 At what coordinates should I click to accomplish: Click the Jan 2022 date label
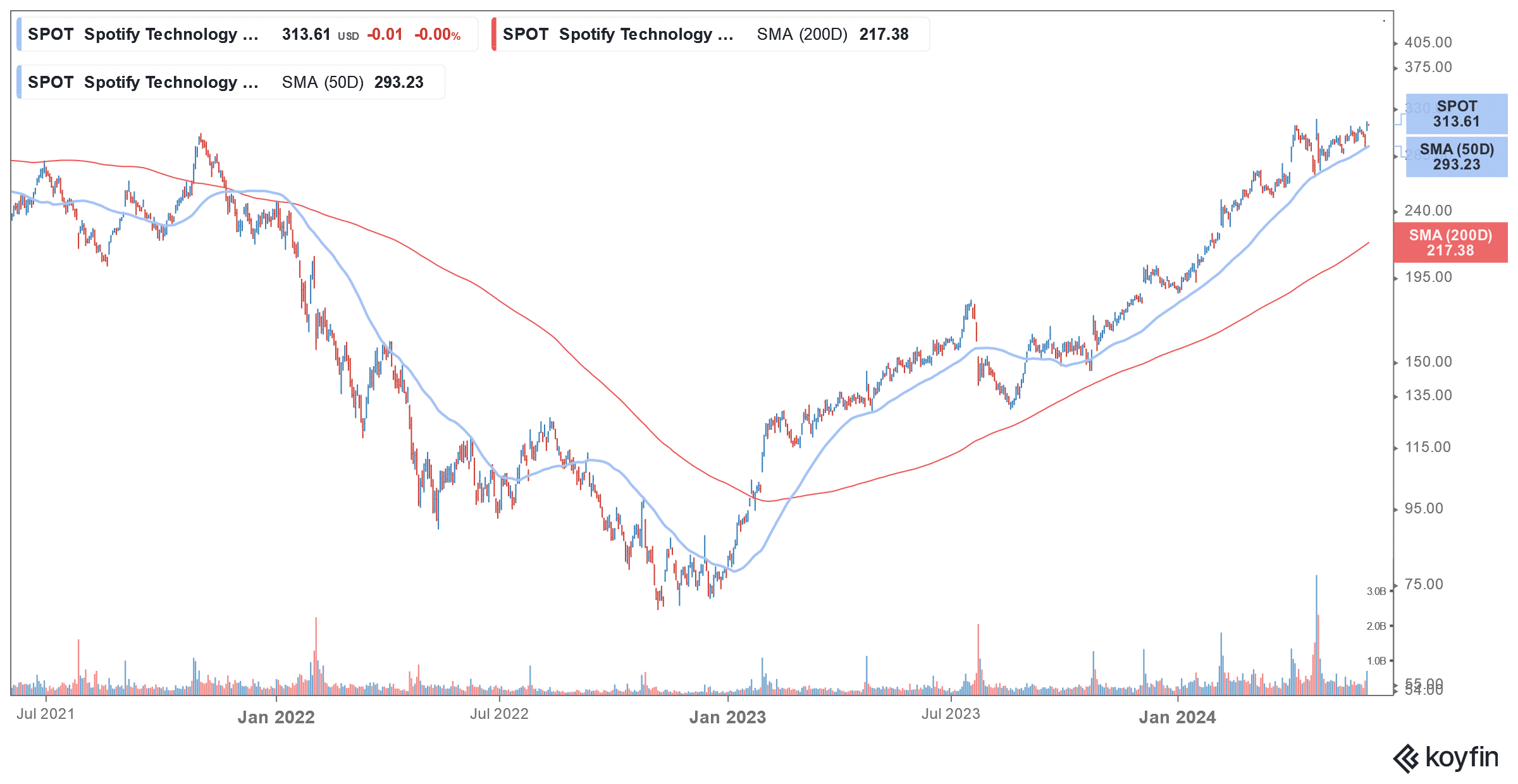point(276,717)
